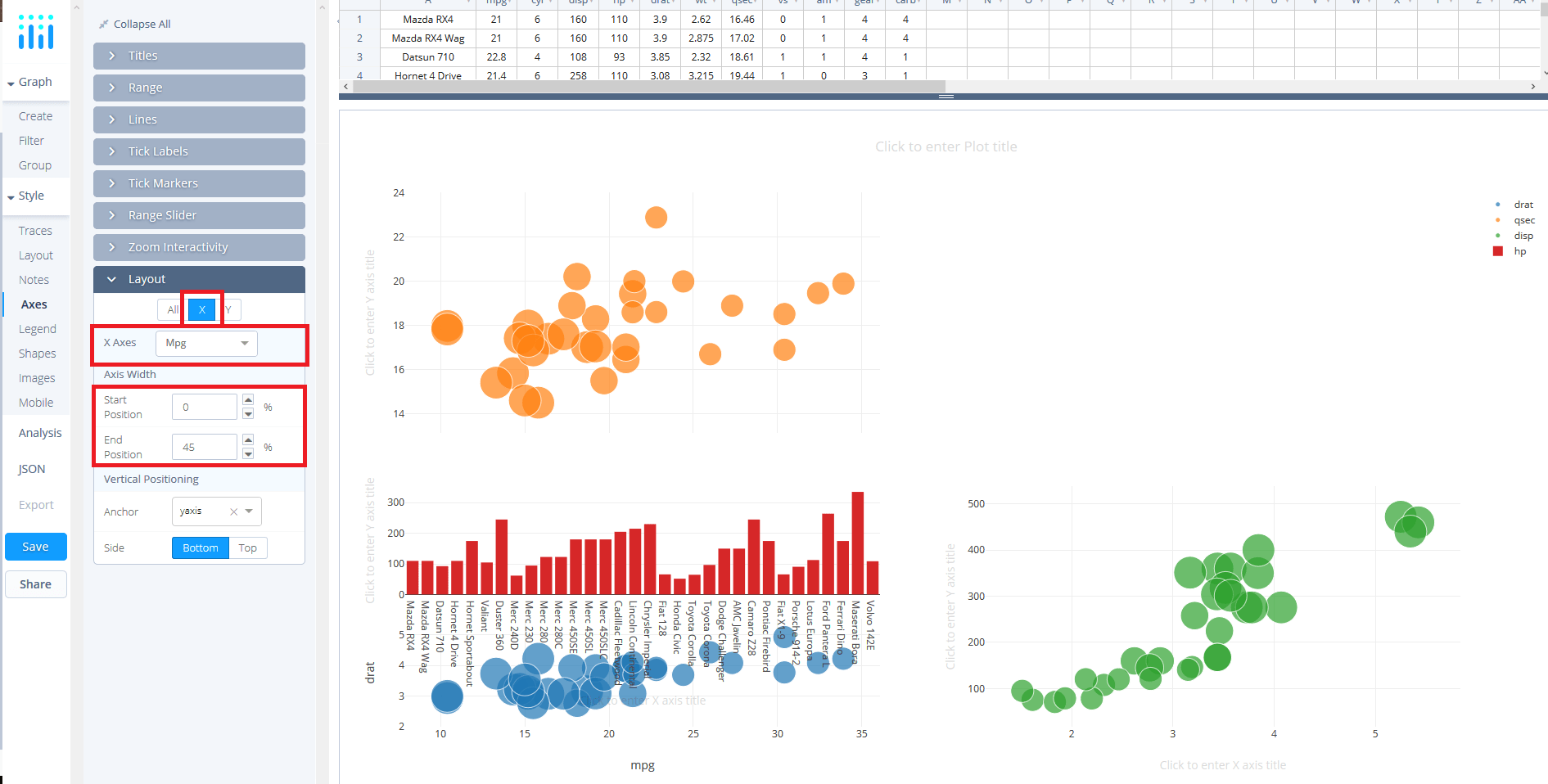The image size is (1548, 784).
Task: Open the X Axes Mpg dropdown
Action: pos(205,343)
